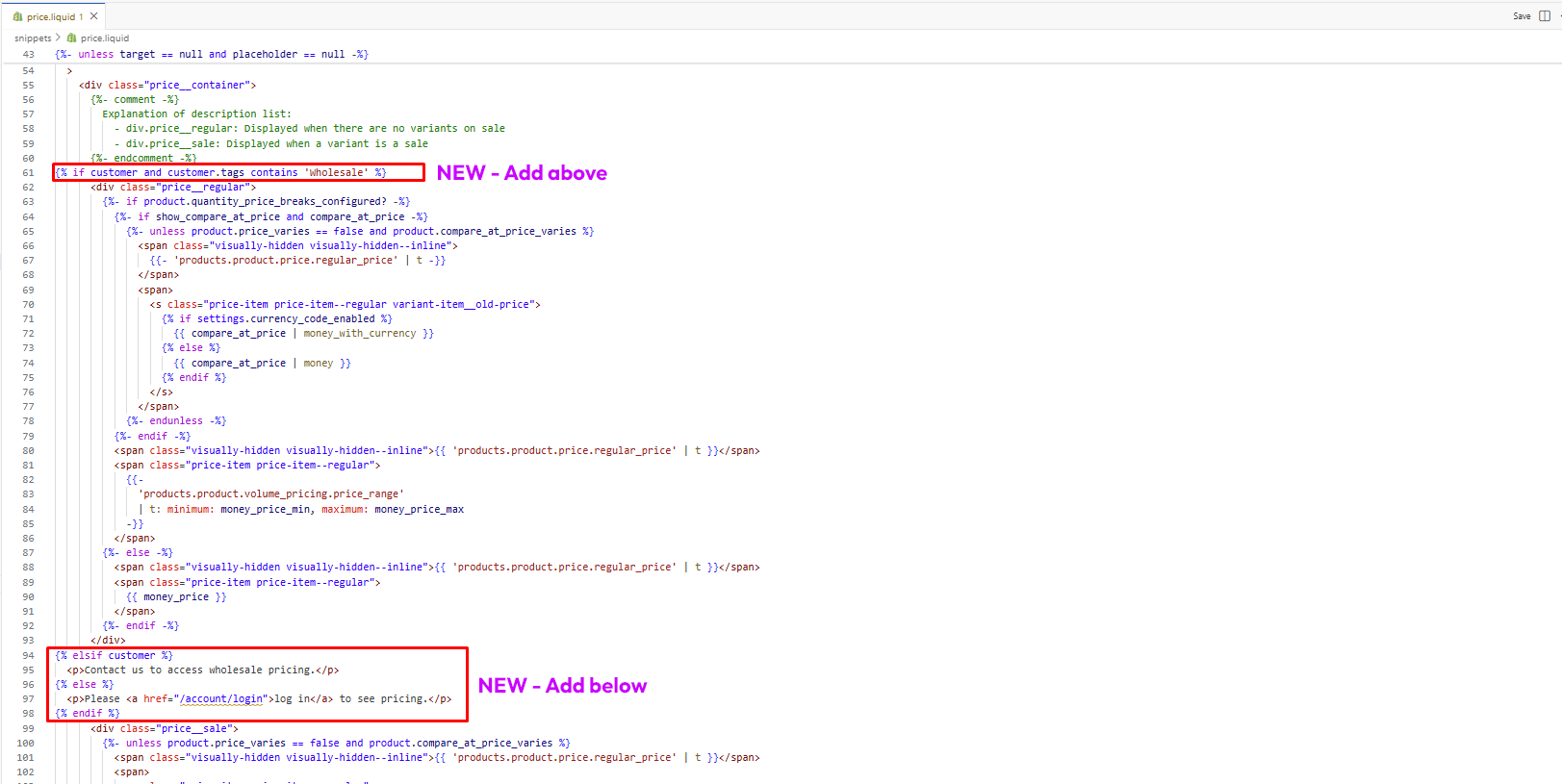Click the visually-hidden span on line 66
The height and width of the screenshot is (784, 1562).
297,245
